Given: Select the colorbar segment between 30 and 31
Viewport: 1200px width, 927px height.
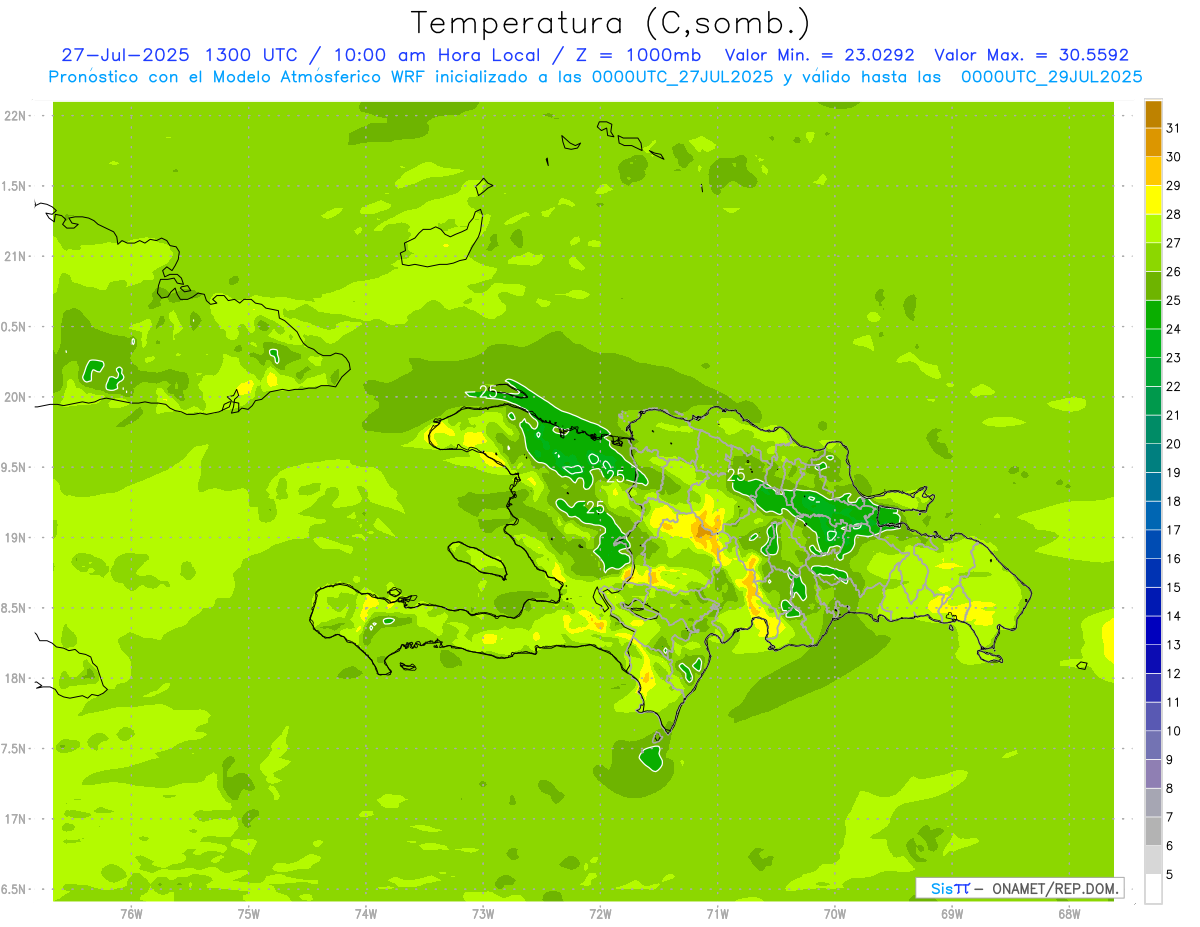Looking at the screenshot, I should pos(1153,143).
